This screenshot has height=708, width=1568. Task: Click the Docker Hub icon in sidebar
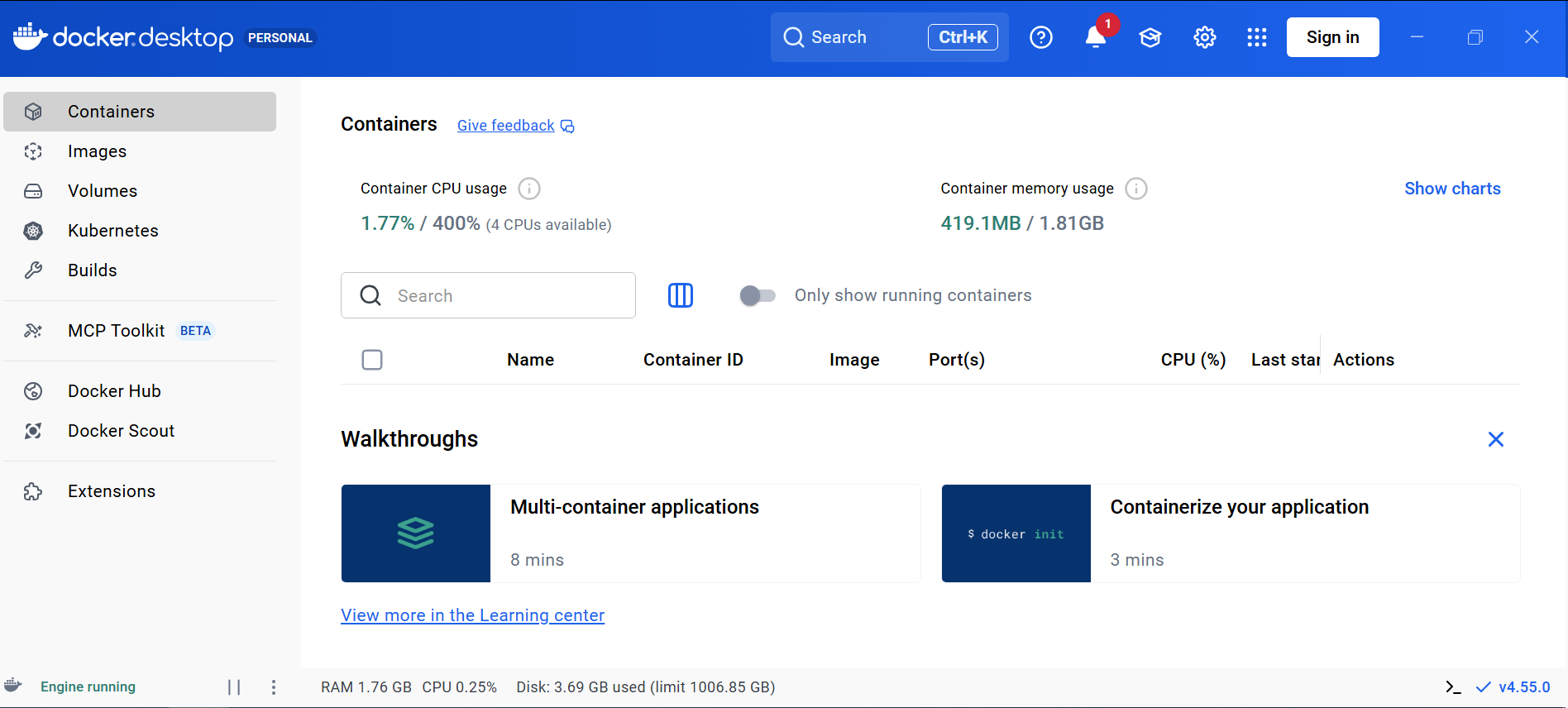33,391
